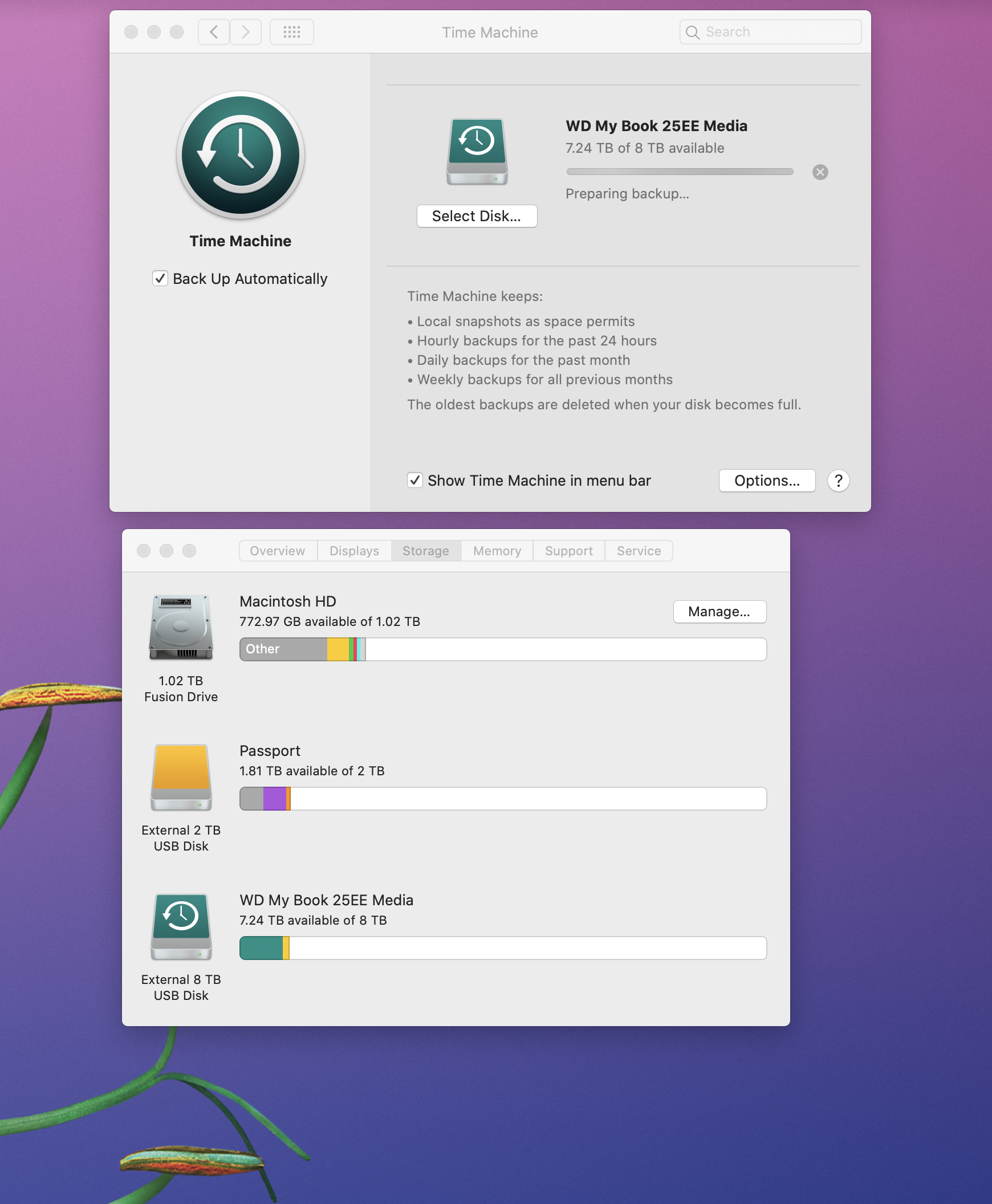Click the 'Macintosh HD' name label

(288, 601)
